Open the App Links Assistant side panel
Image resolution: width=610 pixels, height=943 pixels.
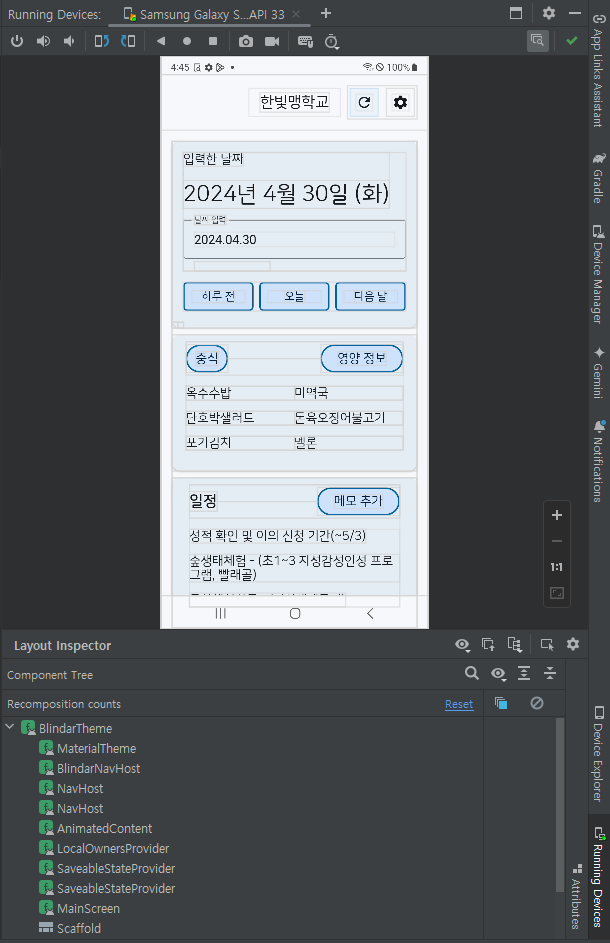click(x=598, y=70)
